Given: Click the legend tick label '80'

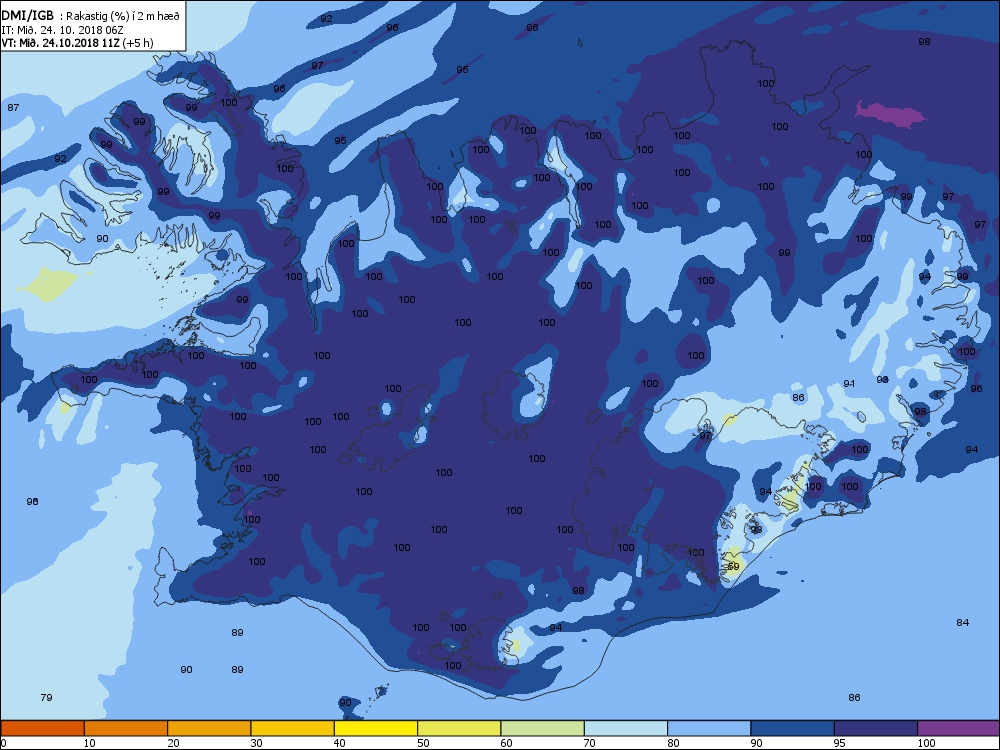Looking at the screenshot, I should [673, 743].
